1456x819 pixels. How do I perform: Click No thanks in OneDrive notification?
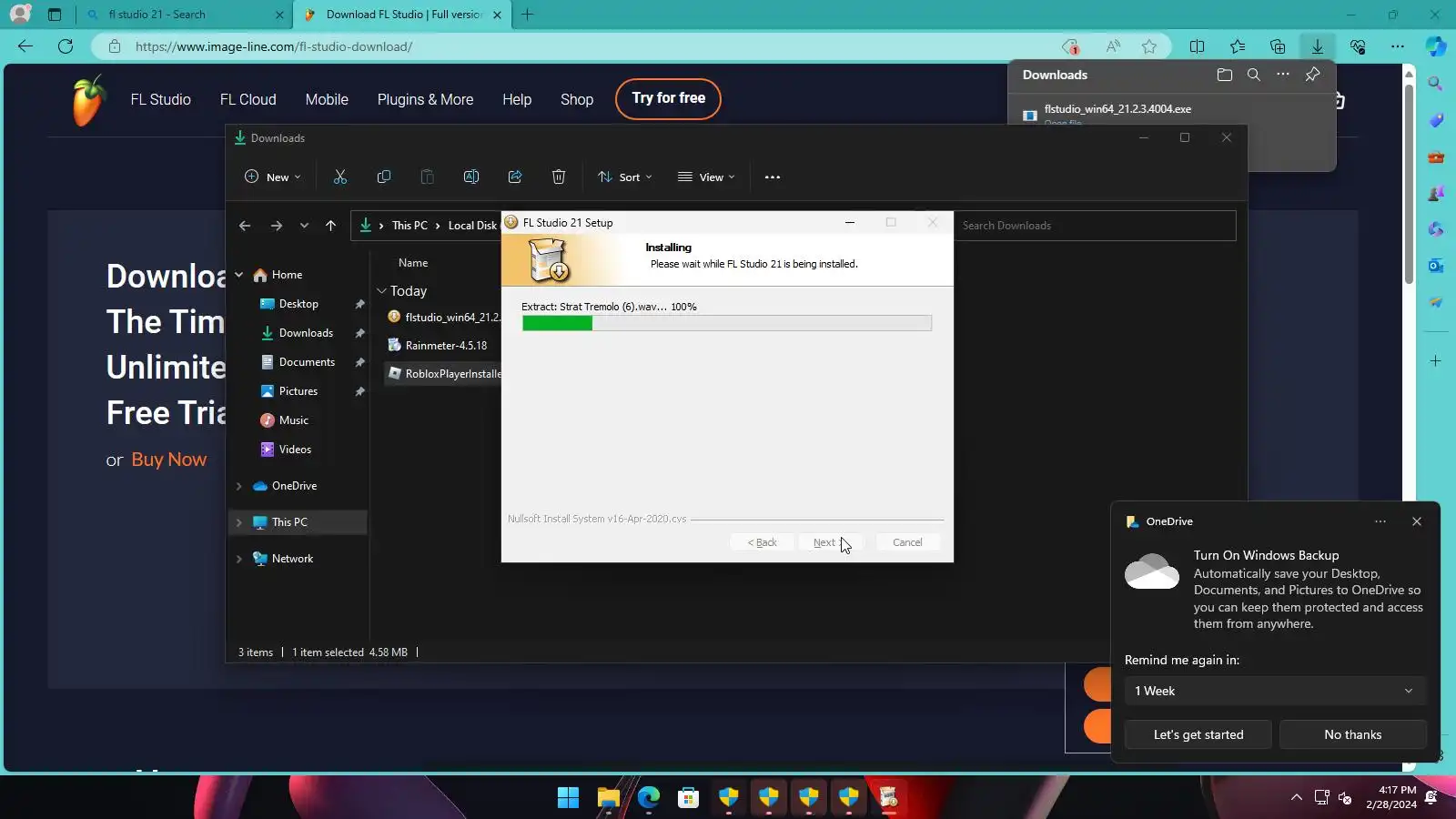(x=1352, y=734)
